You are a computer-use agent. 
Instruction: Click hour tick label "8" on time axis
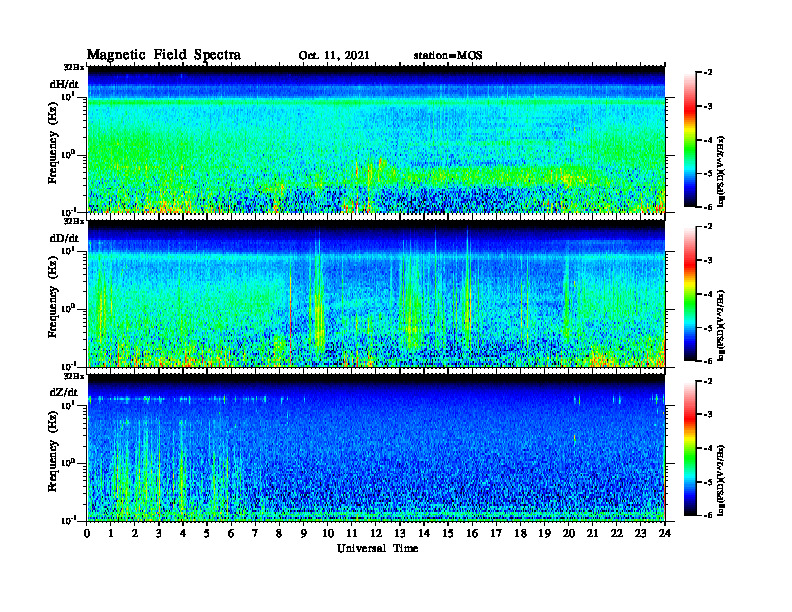tap(279, 534)
